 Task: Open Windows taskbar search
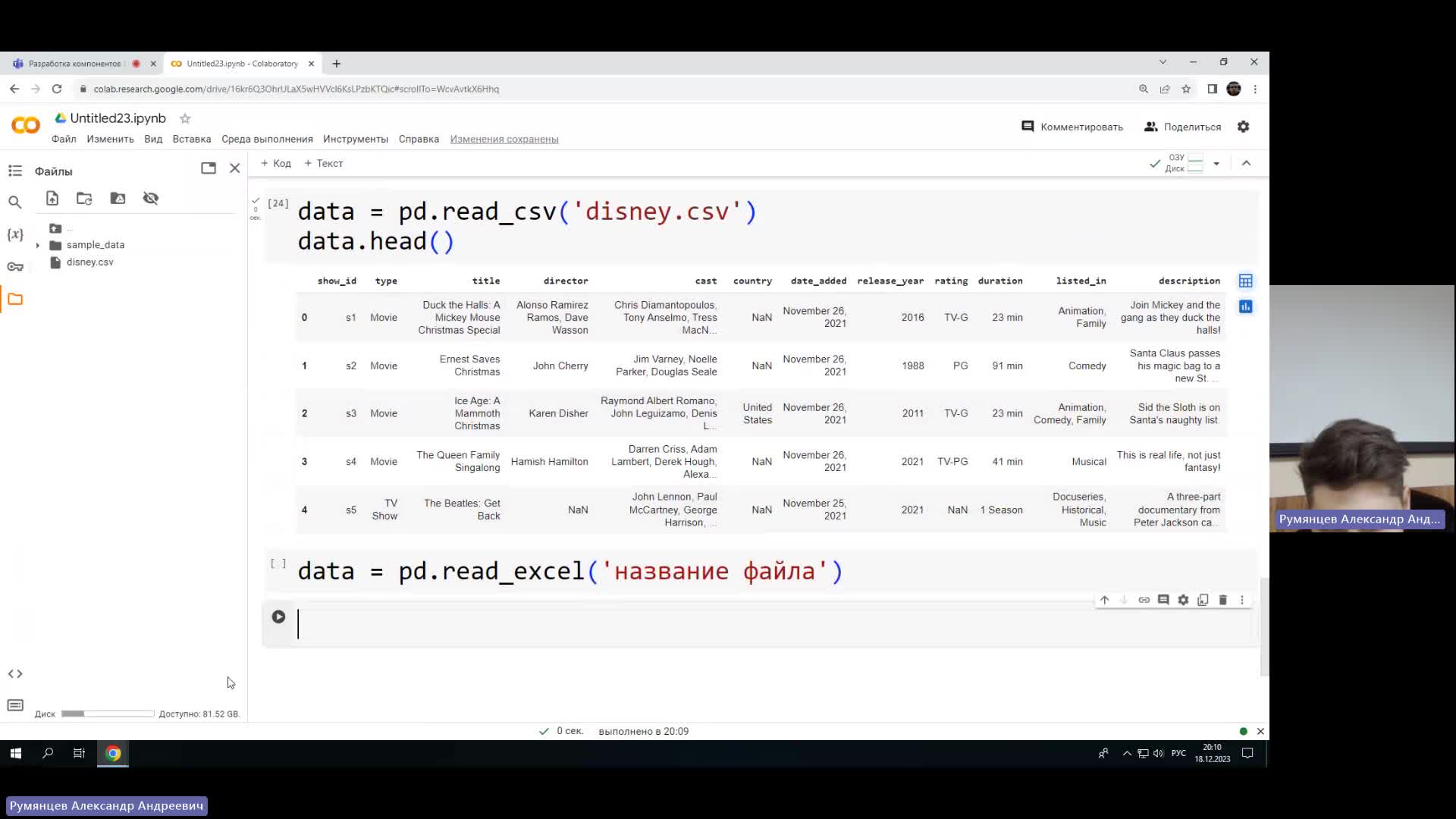click(x=48, y=754)
